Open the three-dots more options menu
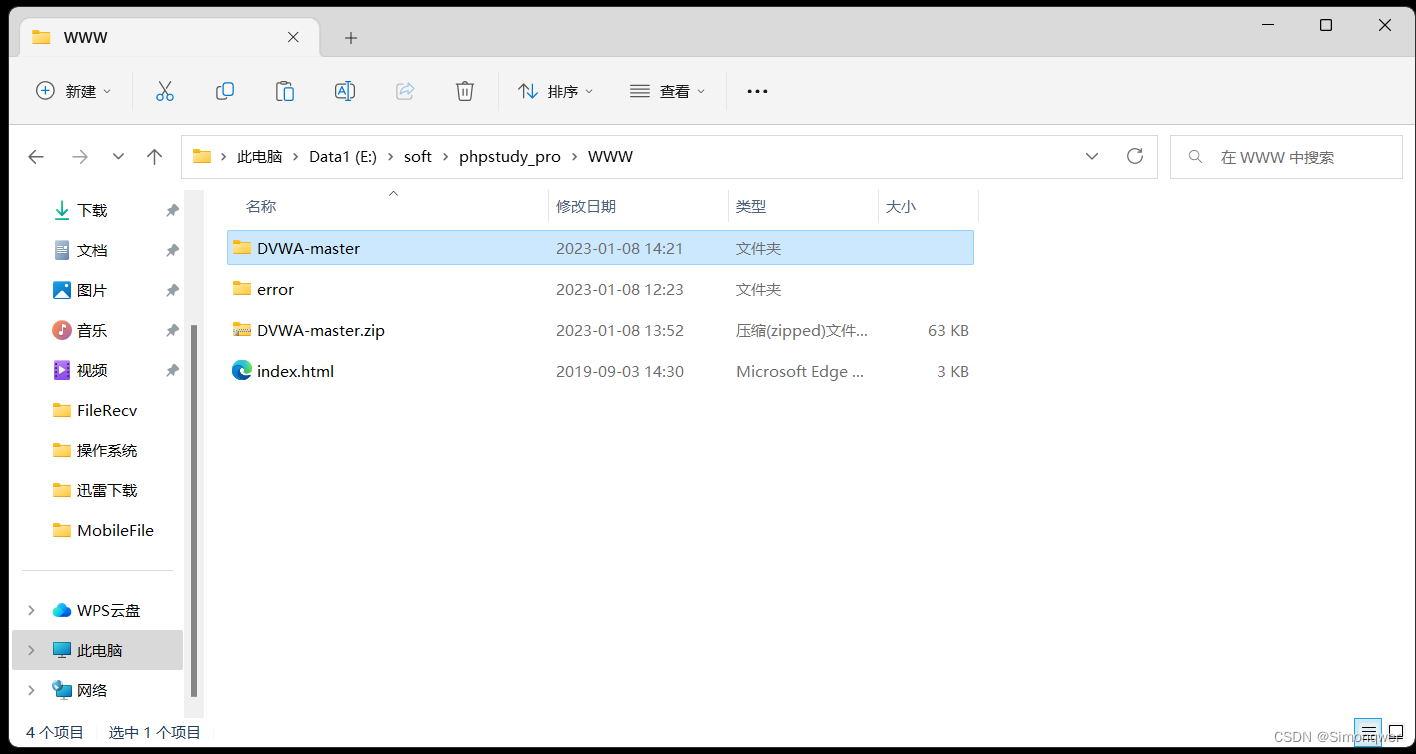The width and height of the screenshot is (1416, 754). click(757, 91)
